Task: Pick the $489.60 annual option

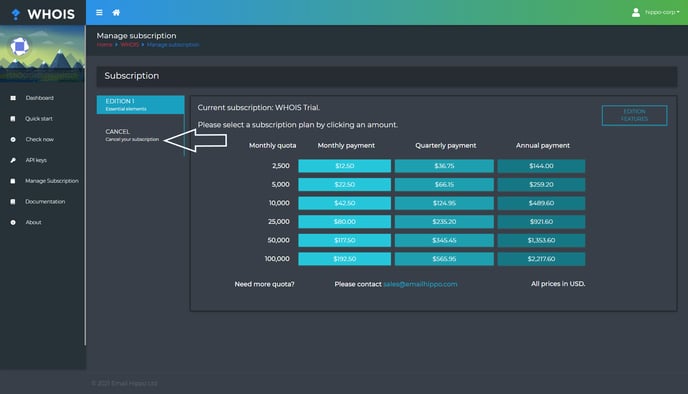Action: pyautogui.click(x=541, y=203)
